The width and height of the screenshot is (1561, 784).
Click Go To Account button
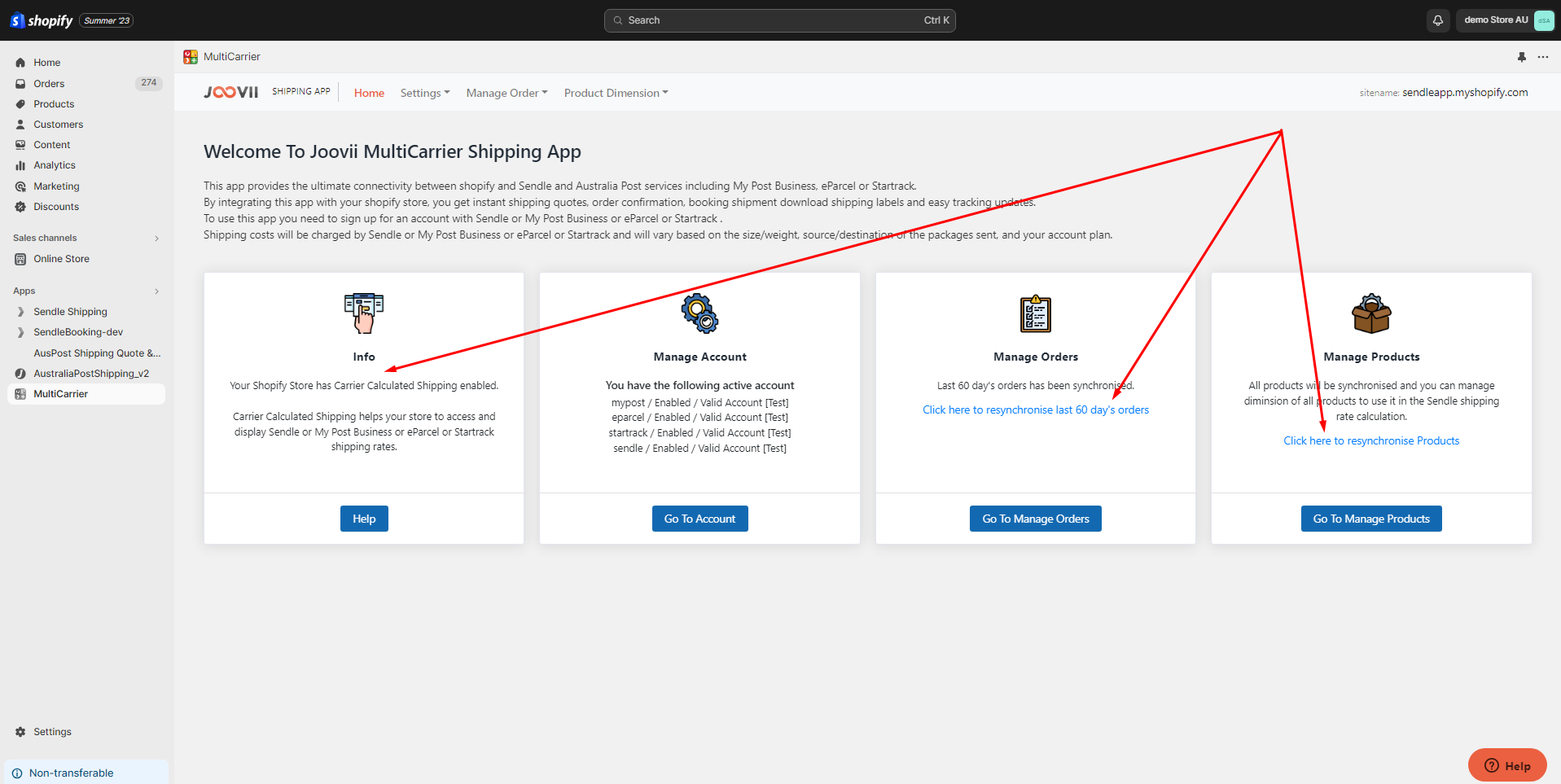(699, 518)
